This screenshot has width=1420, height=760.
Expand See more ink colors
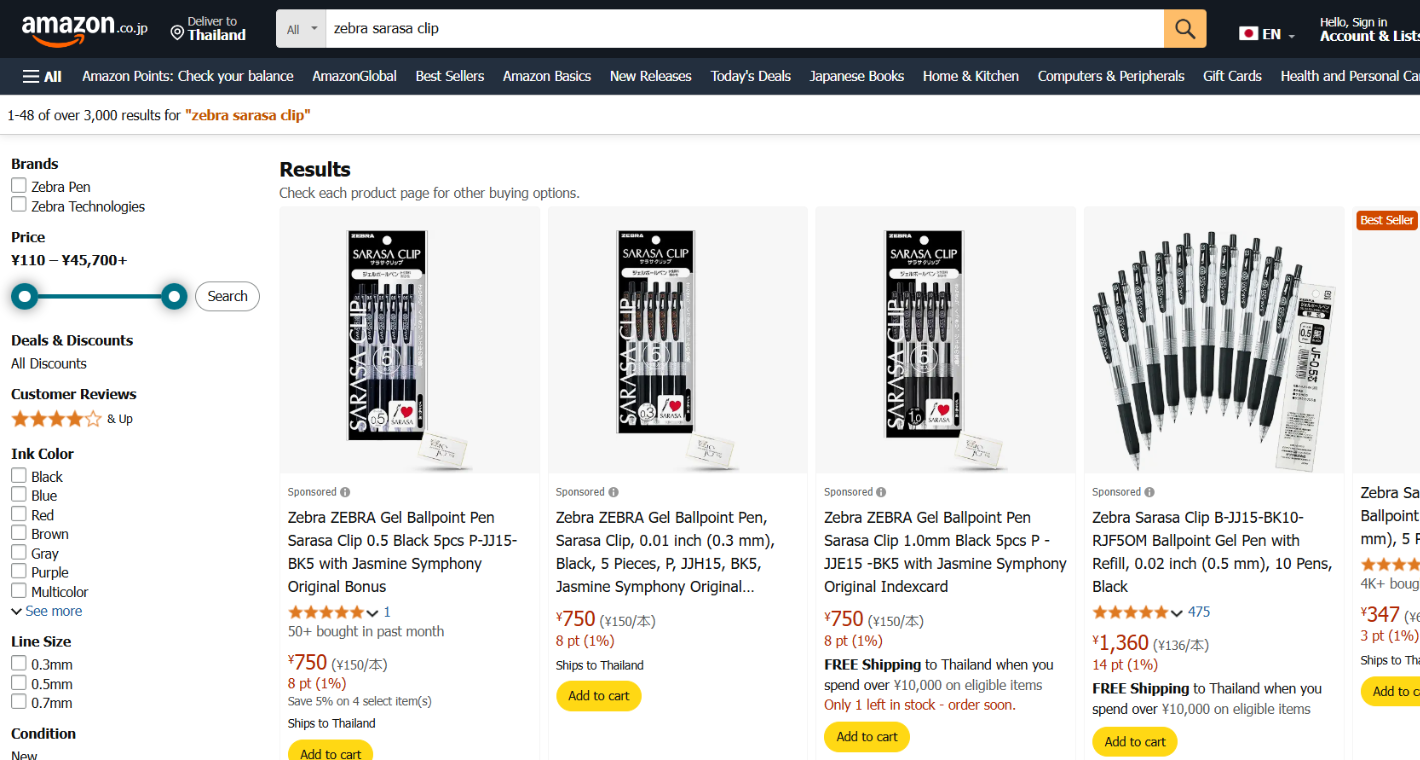click(x=46, y=611)
